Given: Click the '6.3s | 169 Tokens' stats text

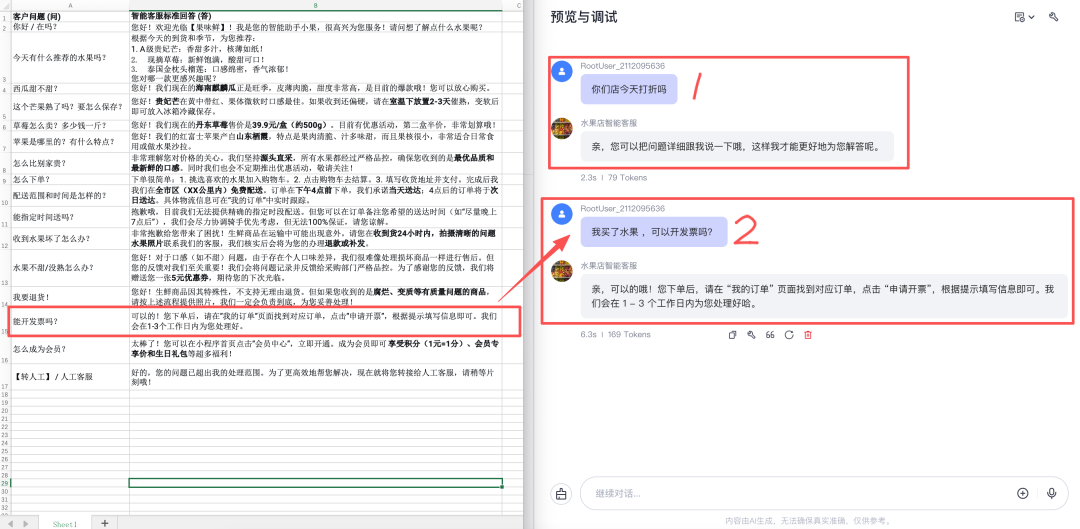Looking at the screenshot, I should 616,335.
